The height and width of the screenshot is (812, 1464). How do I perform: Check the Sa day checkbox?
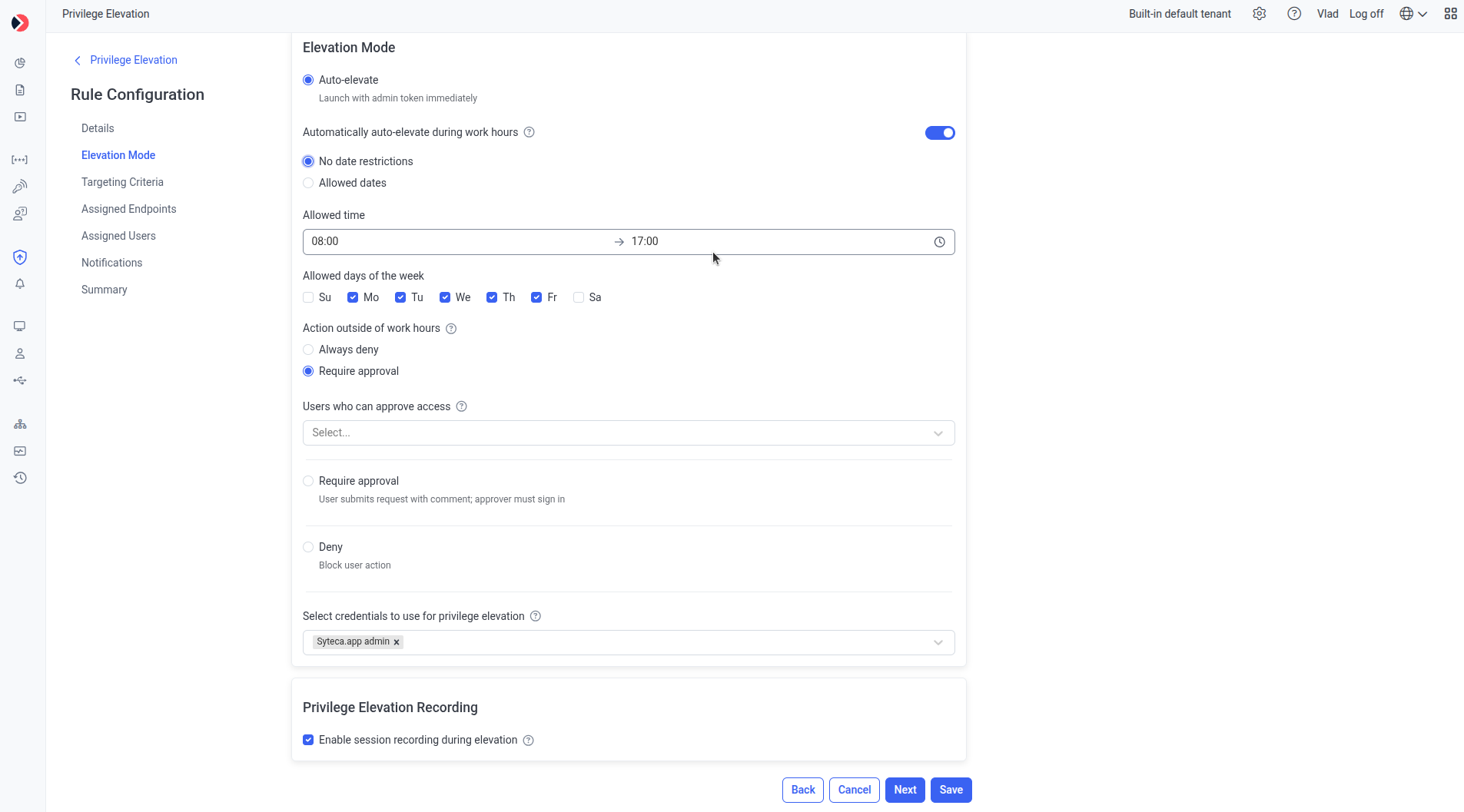tap(579, 297)
